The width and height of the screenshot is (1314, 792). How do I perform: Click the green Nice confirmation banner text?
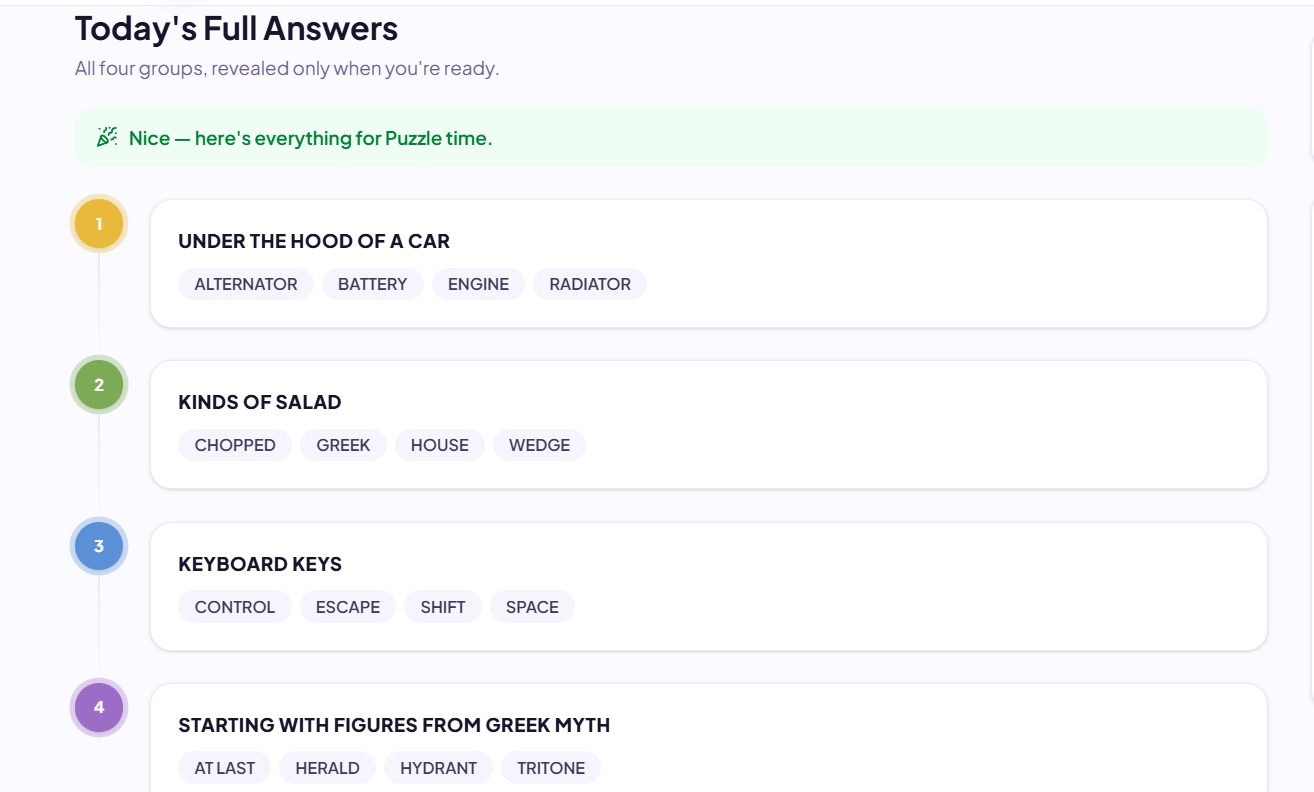tap(310, 138)
